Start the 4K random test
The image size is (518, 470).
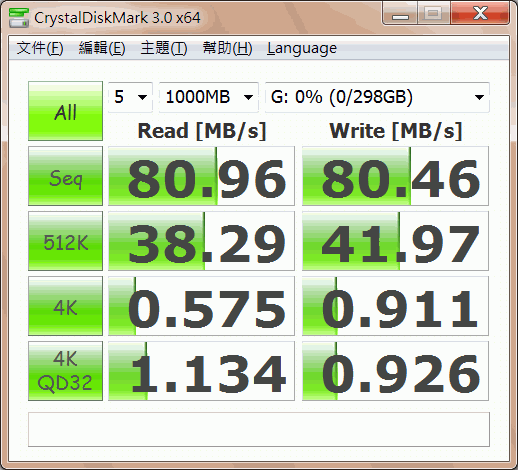(65, 306)
